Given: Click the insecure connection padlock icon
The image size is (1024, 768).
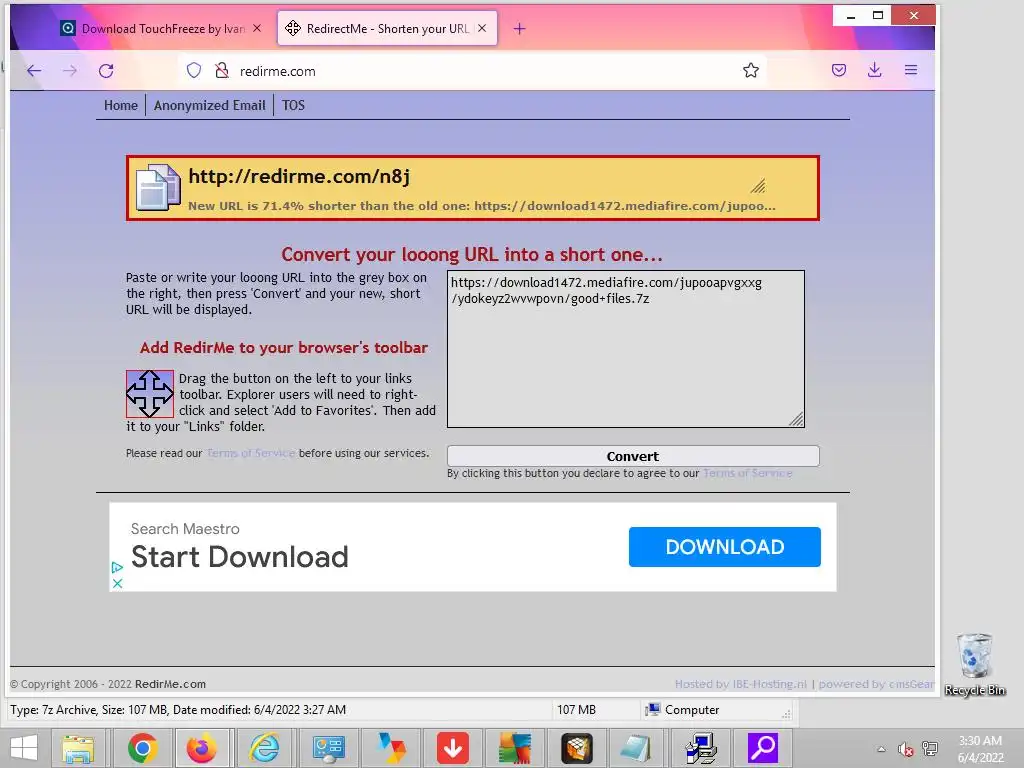Looking at the screenshot, I should tap(222, 71).
